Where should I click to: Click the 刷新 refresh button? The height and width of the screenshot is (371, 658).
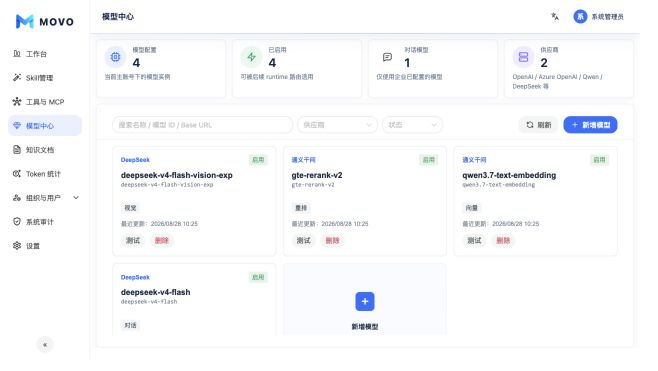pyautogui.click(x=538, y=125)
